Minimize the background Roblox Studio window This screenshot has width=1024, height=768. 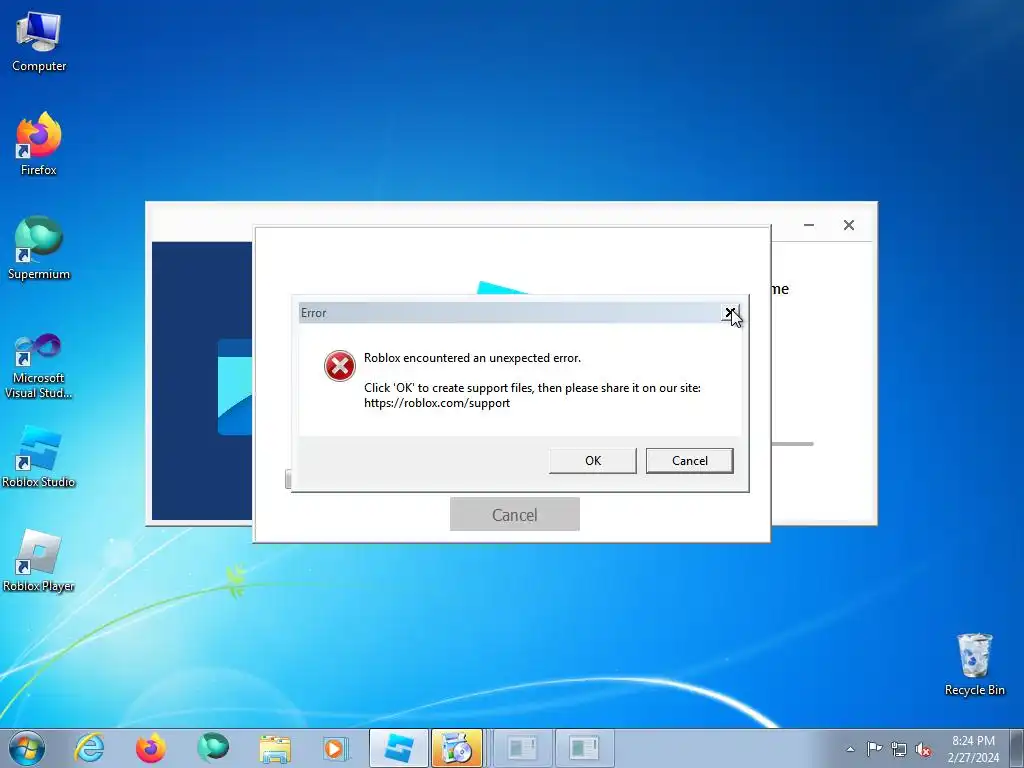click(808, 225)
